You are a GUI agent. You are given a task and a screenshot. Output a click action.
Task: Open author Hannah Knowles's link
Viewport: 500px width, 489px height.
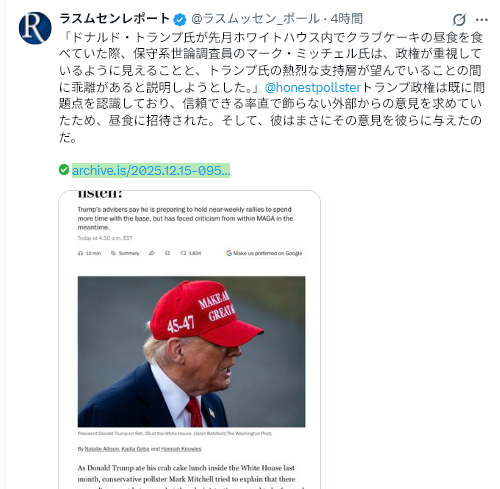[x=181, y=449]
